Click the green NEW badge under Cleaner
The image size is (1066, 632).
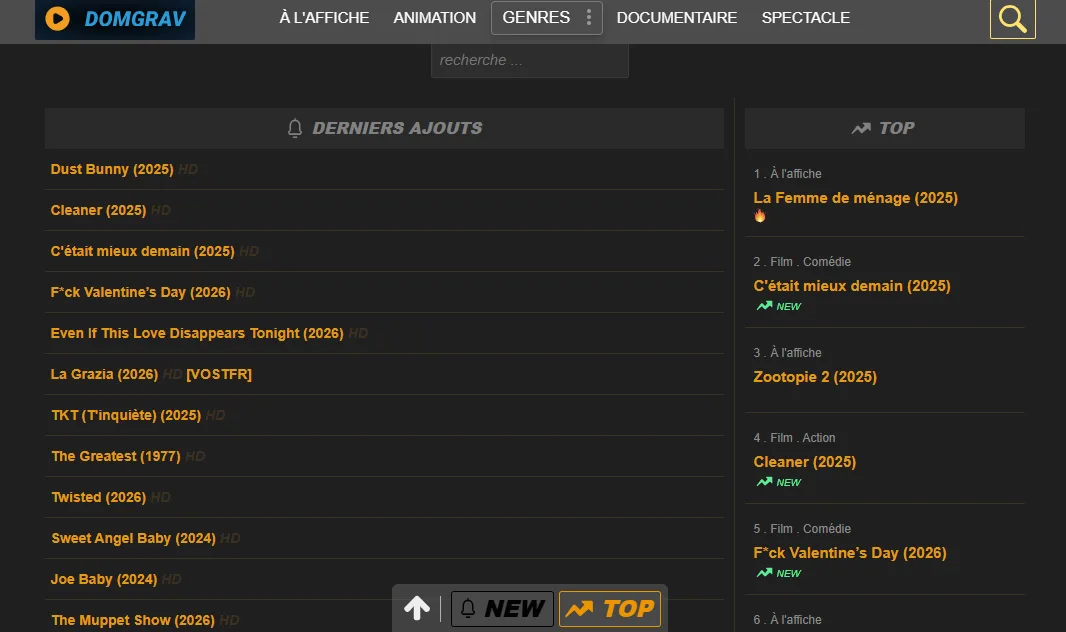(780, 482)
